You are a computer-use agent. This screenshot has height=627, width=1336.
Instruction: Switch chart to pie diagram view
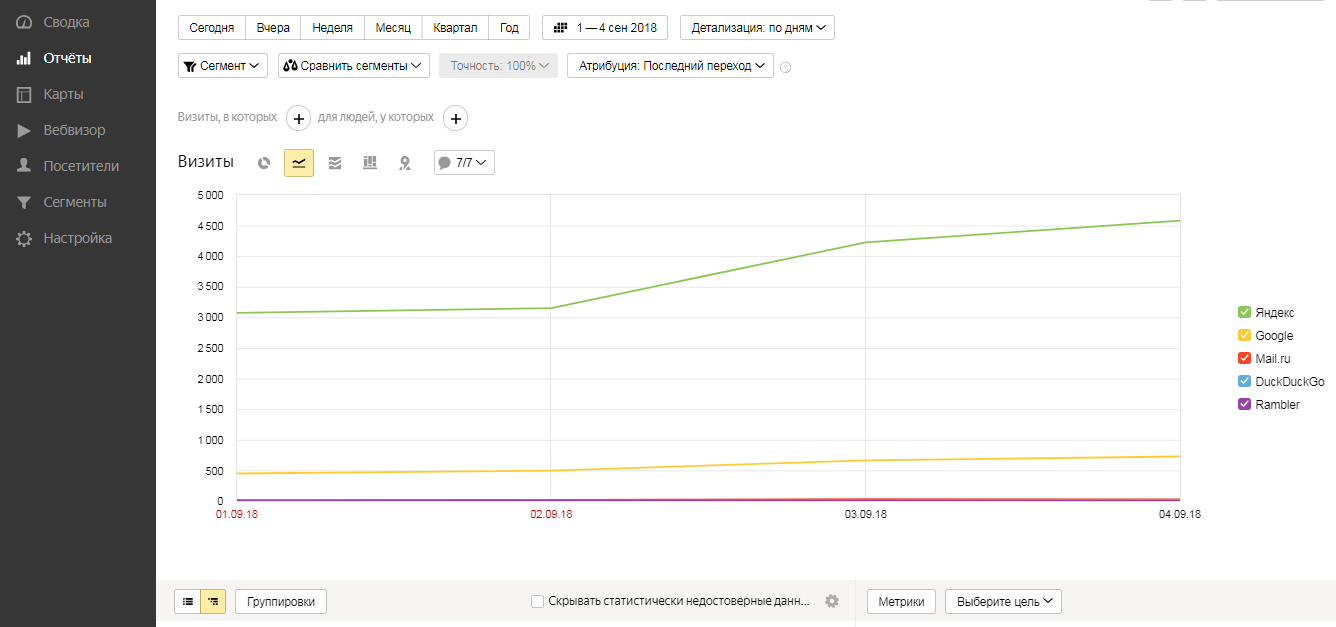click(264, 163)
